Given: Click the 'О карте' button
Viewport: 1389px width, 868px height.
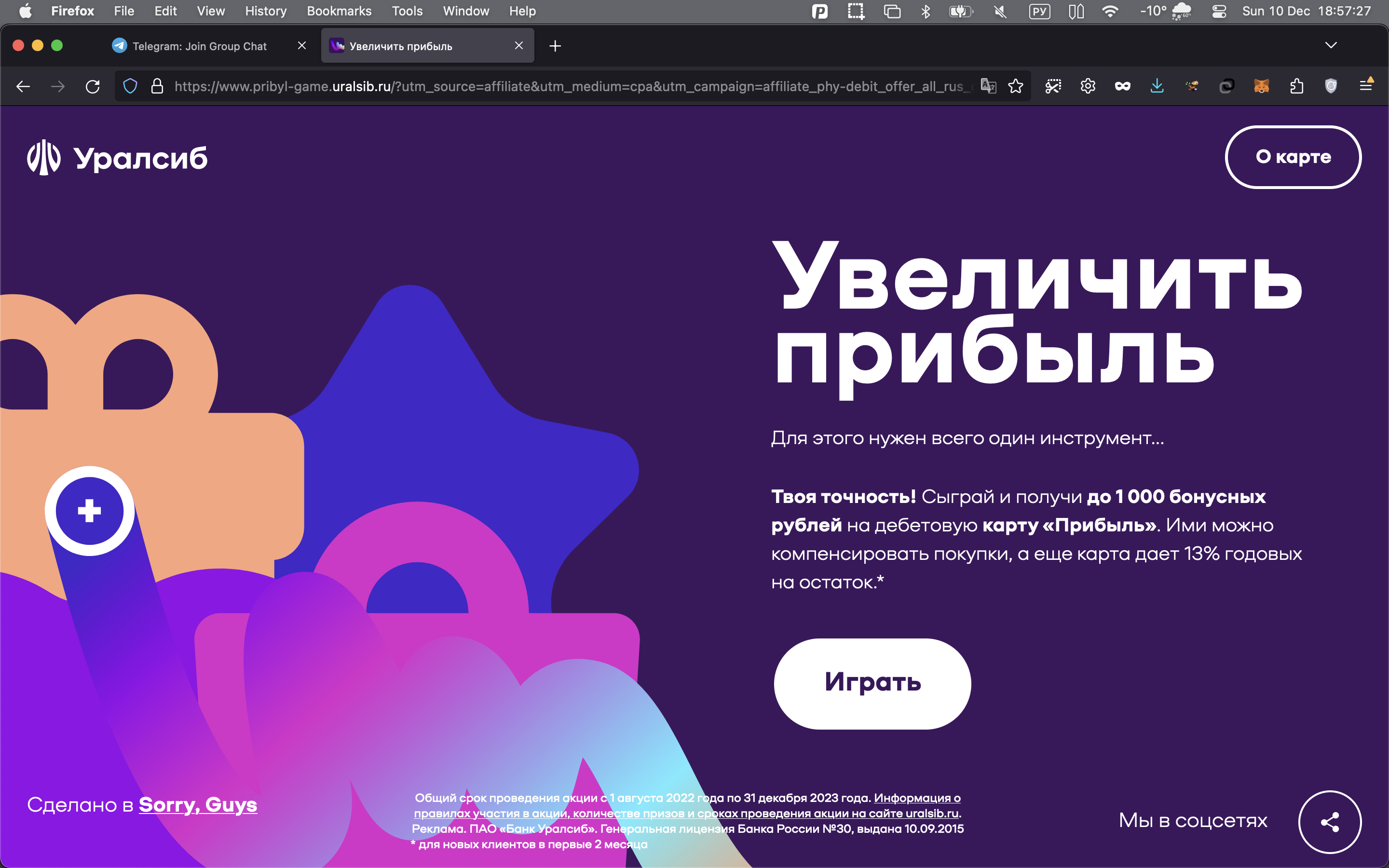Looking at the screenshot, I should point(1293,157).
